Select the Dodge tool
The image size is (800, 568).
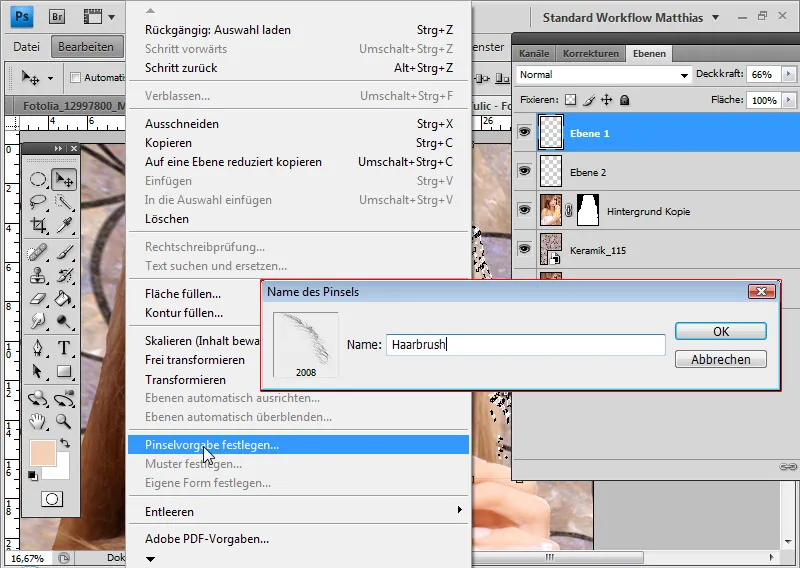coord(64,321)
